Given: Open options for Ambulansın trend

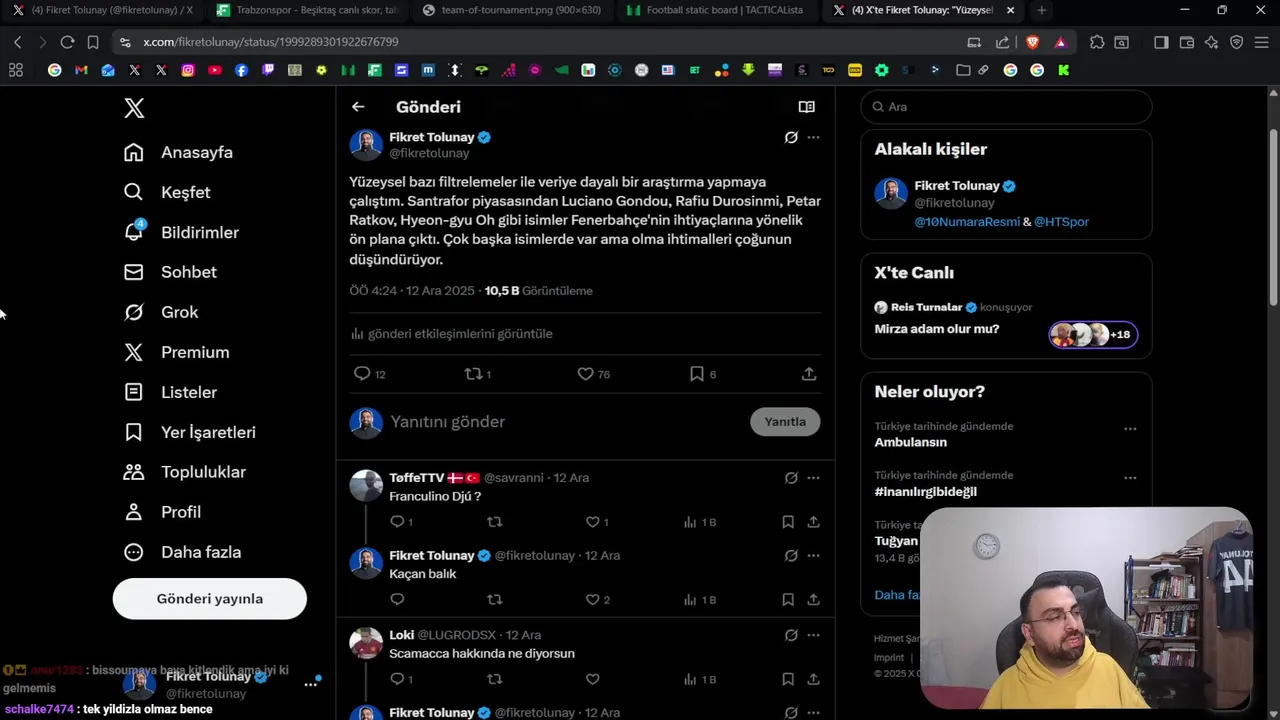Looking at the screenshot, I should tap(1130, 429).
